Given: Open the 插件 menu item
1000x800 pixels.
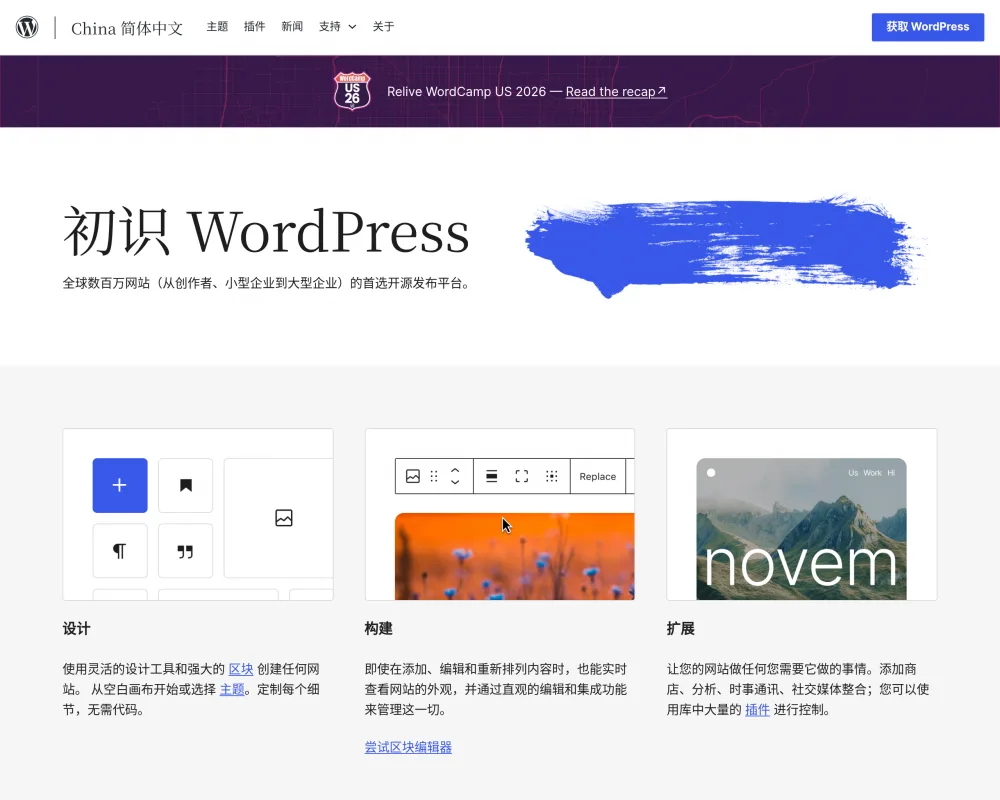Looking at the screenshot, I should click(x=254, y=27).
